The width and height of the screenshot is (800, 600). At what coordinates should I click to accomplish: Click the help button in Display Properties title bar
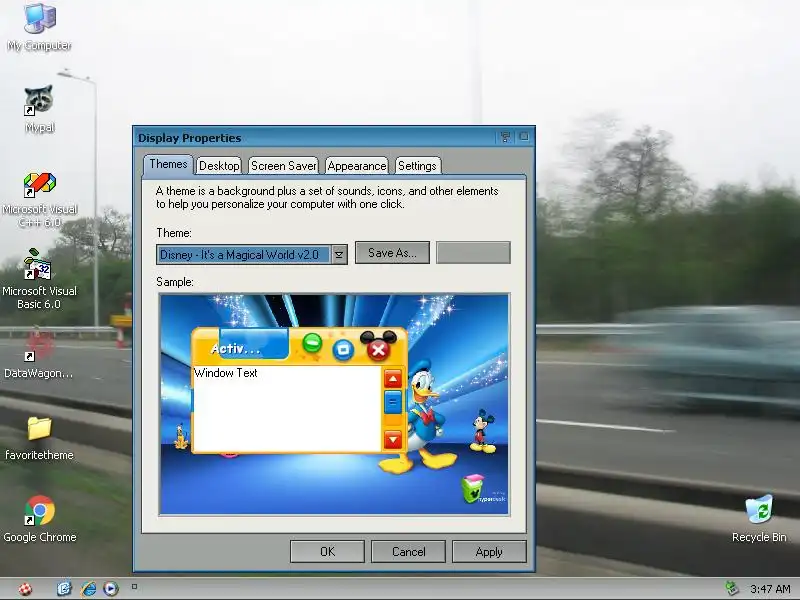[x=505, y=137]
